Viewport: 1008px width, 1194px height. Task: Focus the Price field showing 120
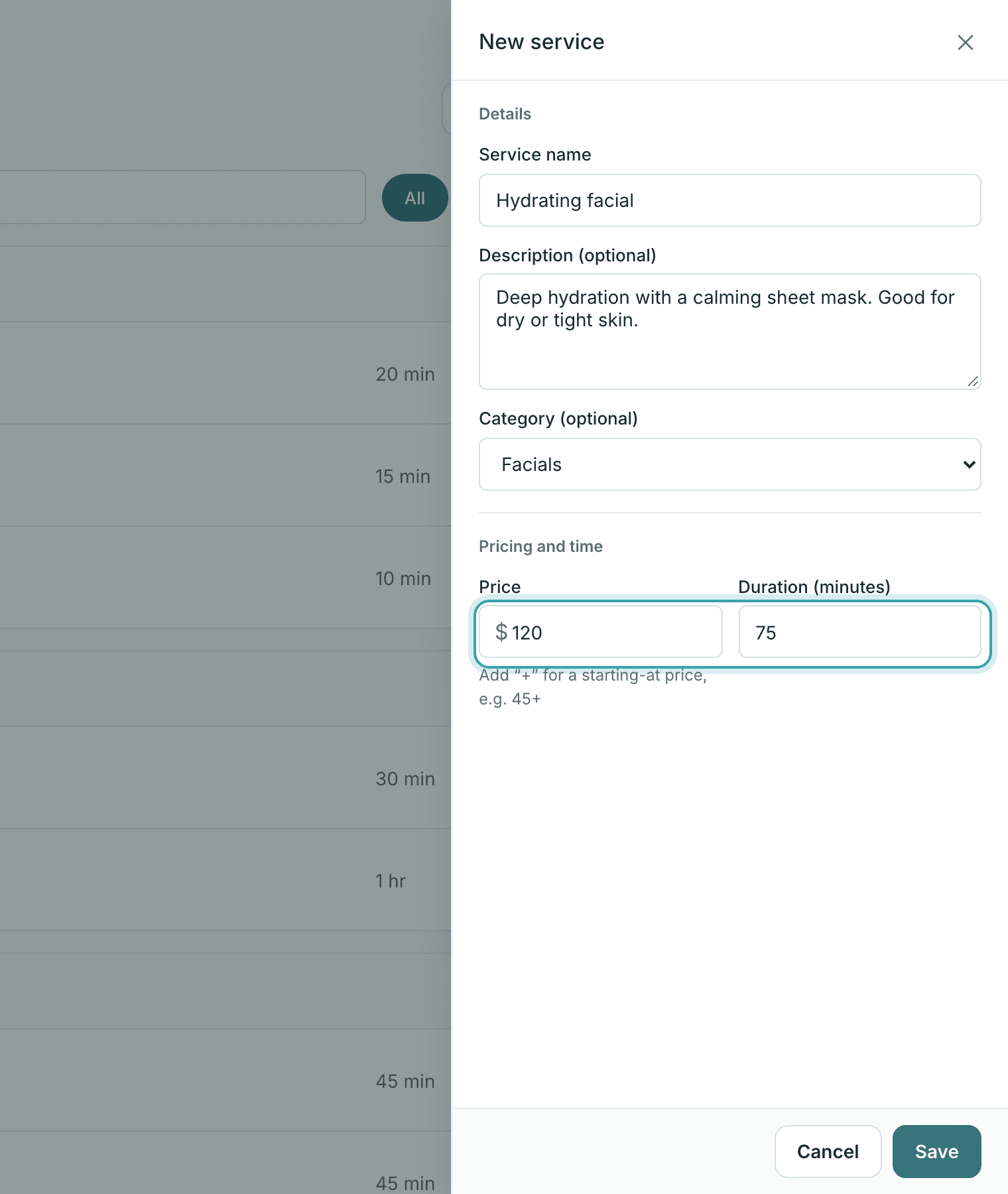[600, 631]
